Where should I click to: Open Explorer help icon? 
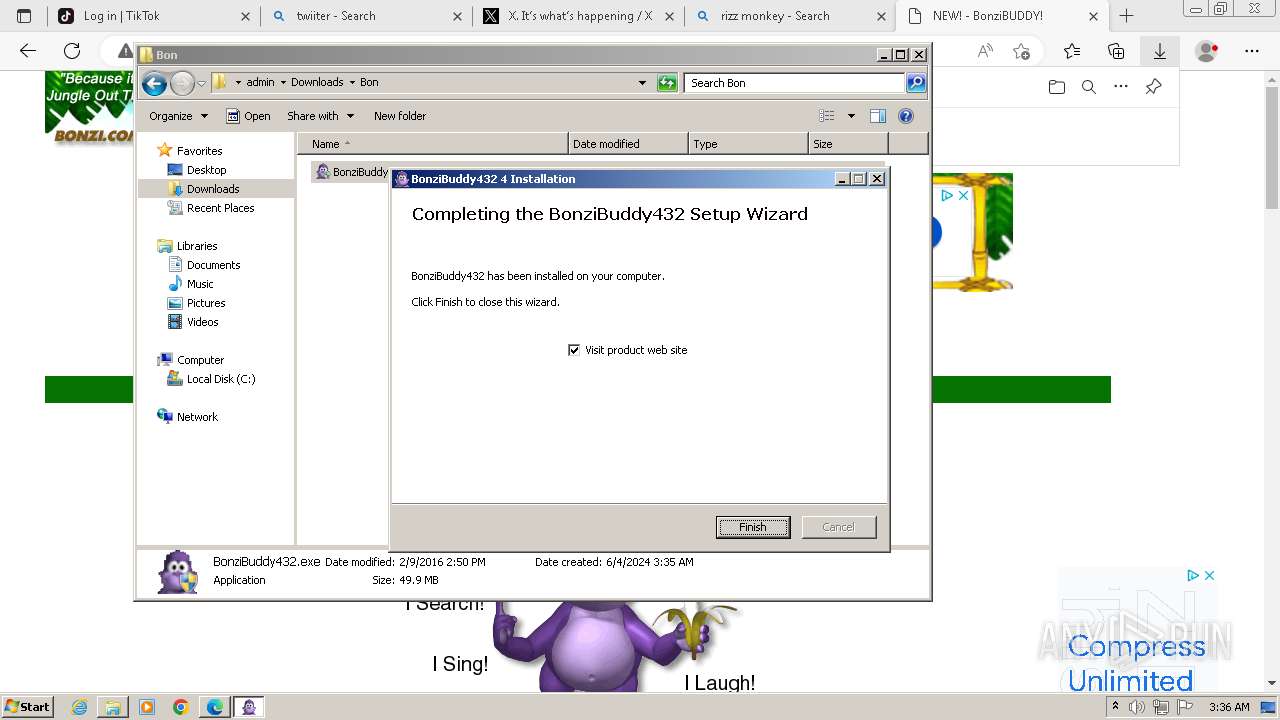pos(906,116)
